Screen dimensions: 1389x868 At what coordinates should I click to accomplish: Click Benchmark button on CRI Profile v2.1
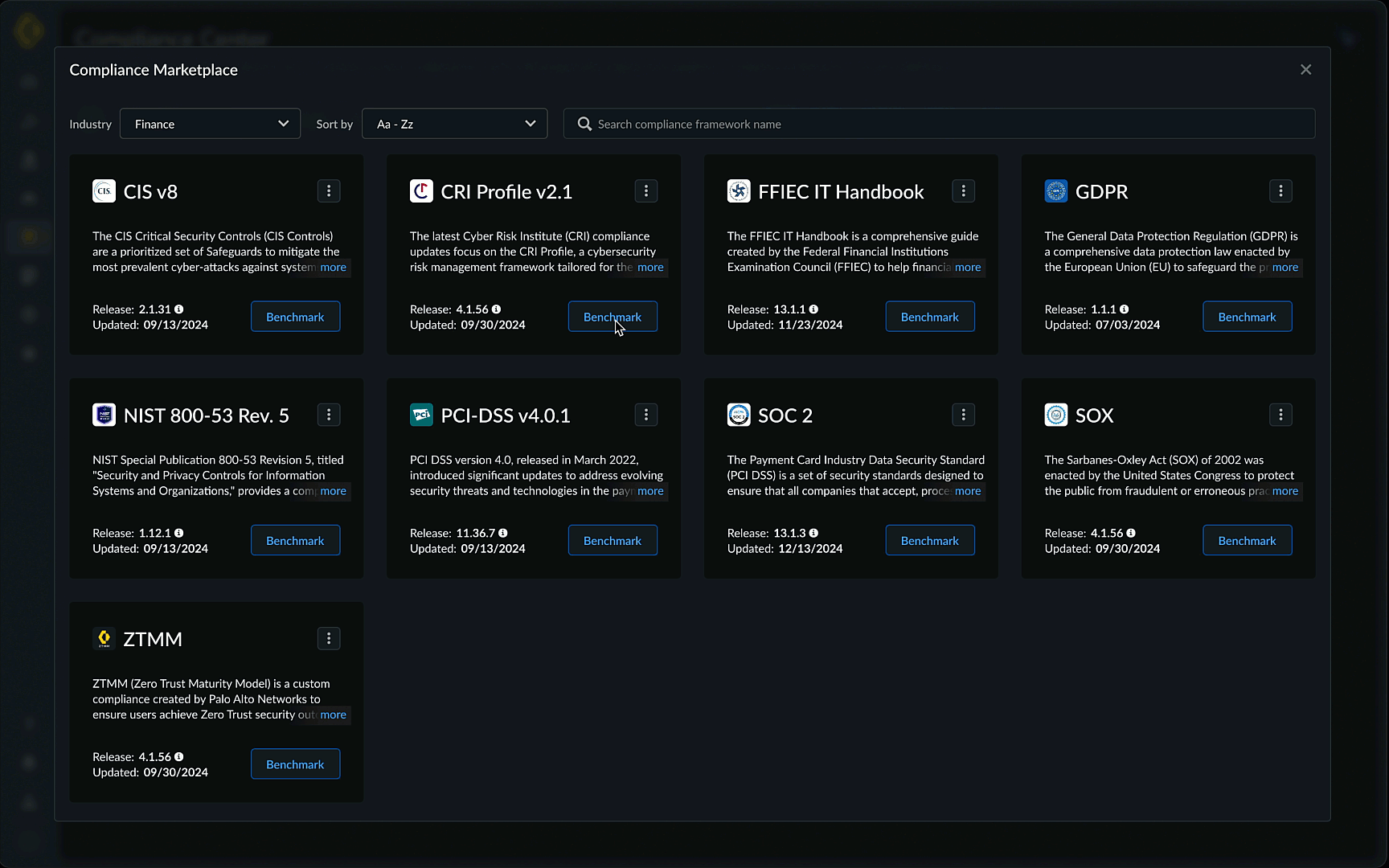(x=613, y=317)
